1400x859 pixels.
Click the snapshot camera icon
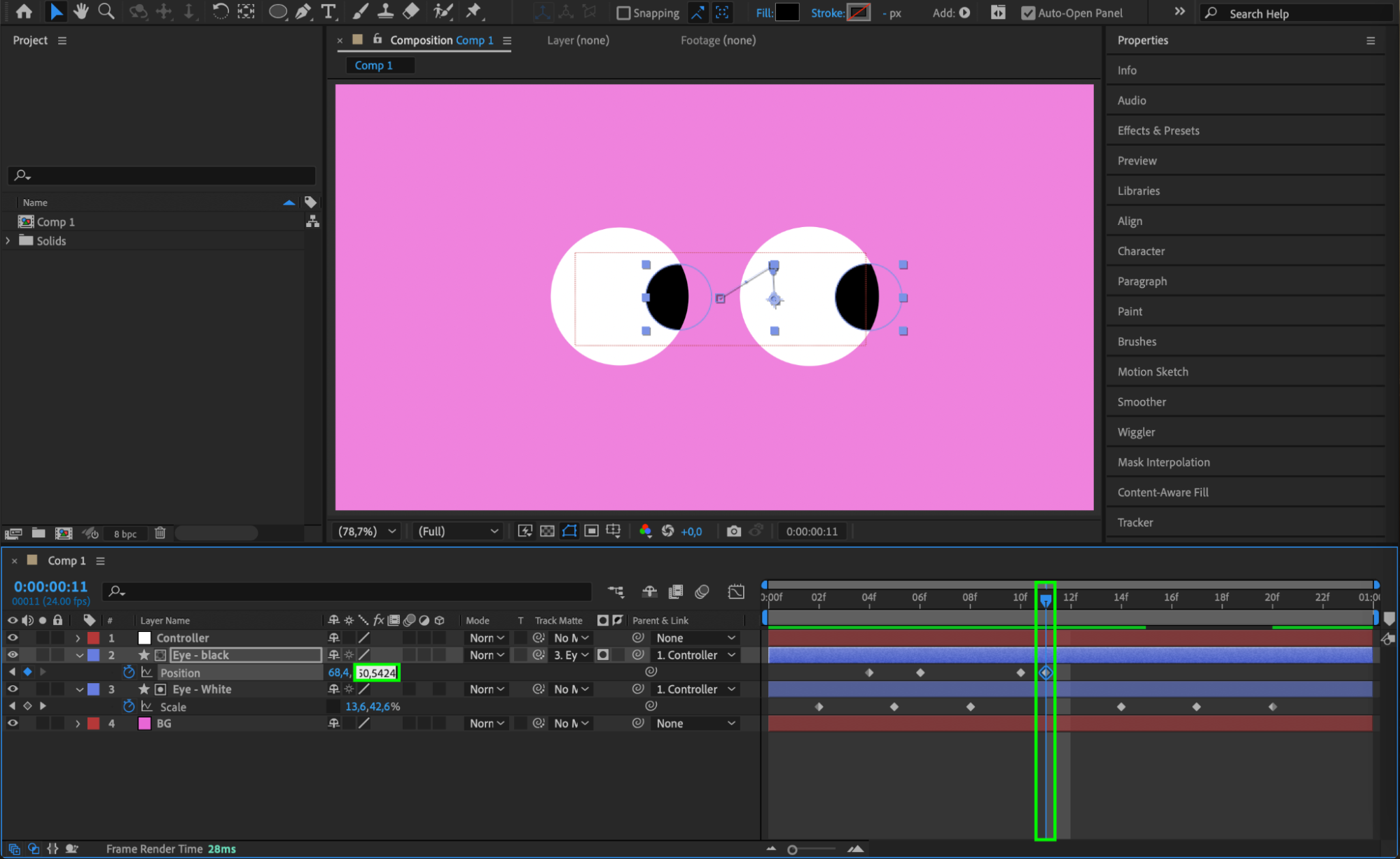pyautogui.click(x=733, y=531)
